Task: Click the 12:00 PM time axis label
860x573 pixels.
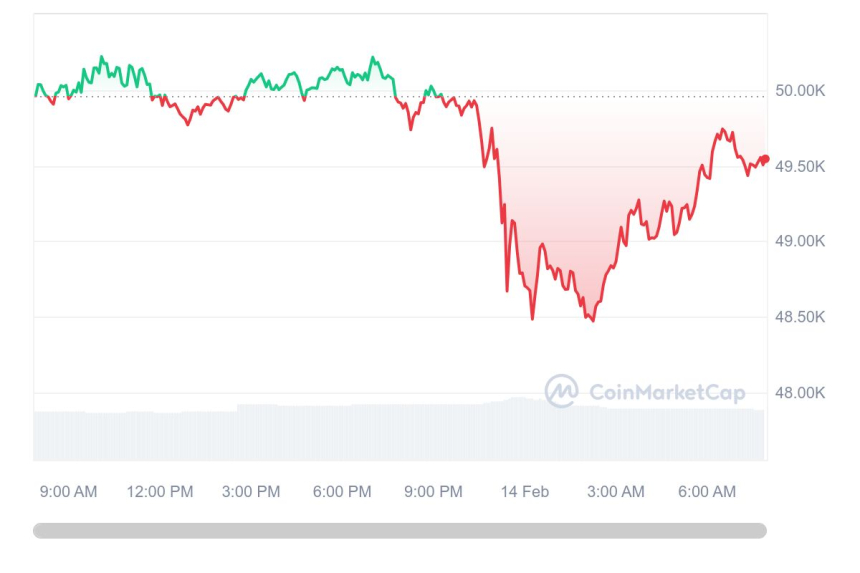Action: pos(160,491)
